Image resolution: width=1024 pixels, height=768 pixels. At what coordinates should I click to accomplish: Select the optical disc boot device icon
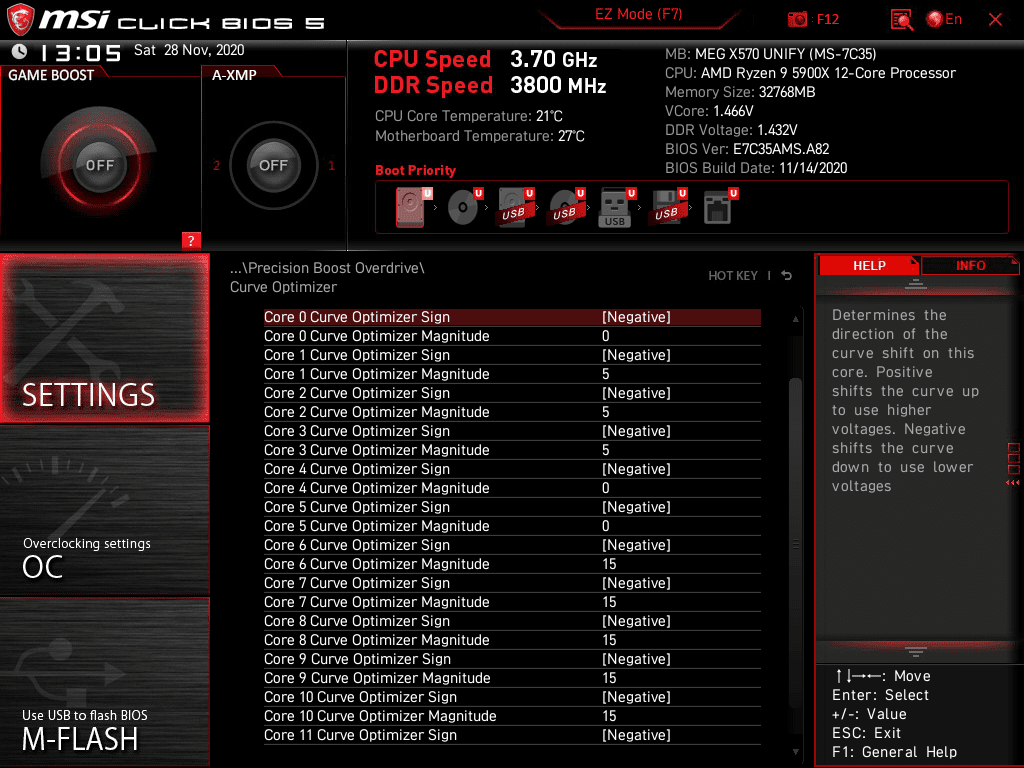click(x=464, y=208)
